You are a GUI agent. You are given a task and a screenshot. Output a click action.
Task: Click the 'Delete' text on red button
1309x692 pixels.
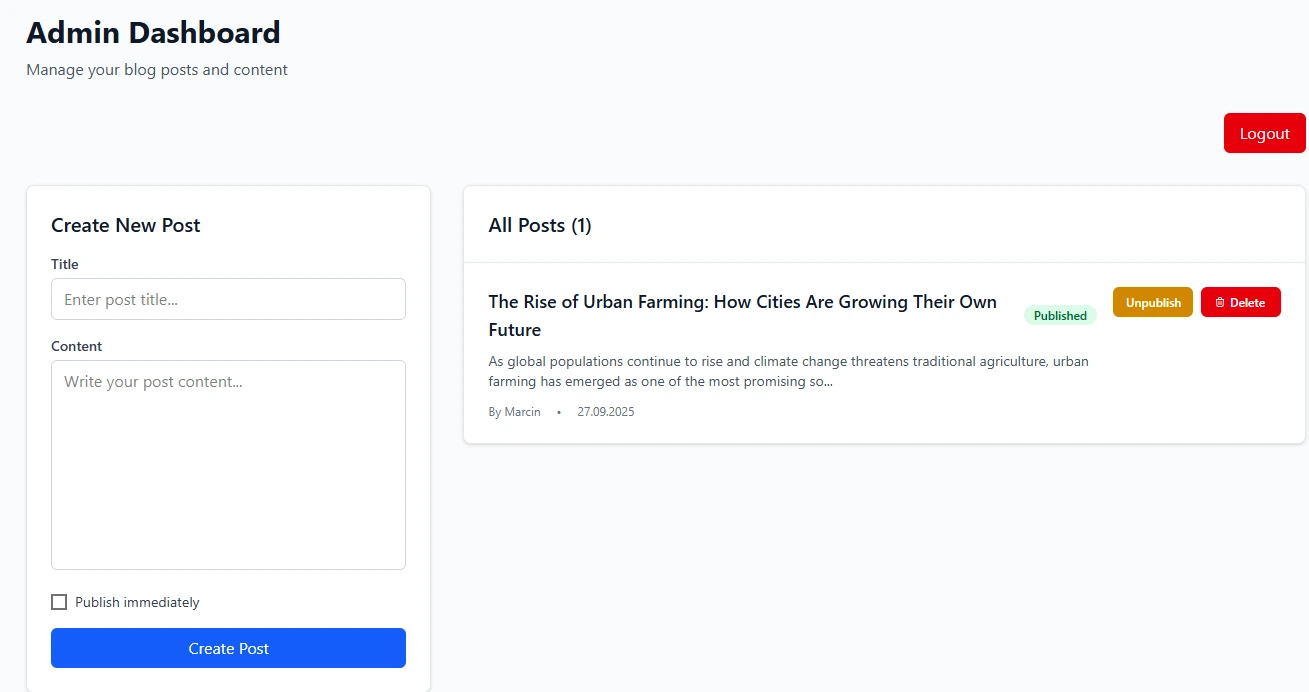[1247, 303]
